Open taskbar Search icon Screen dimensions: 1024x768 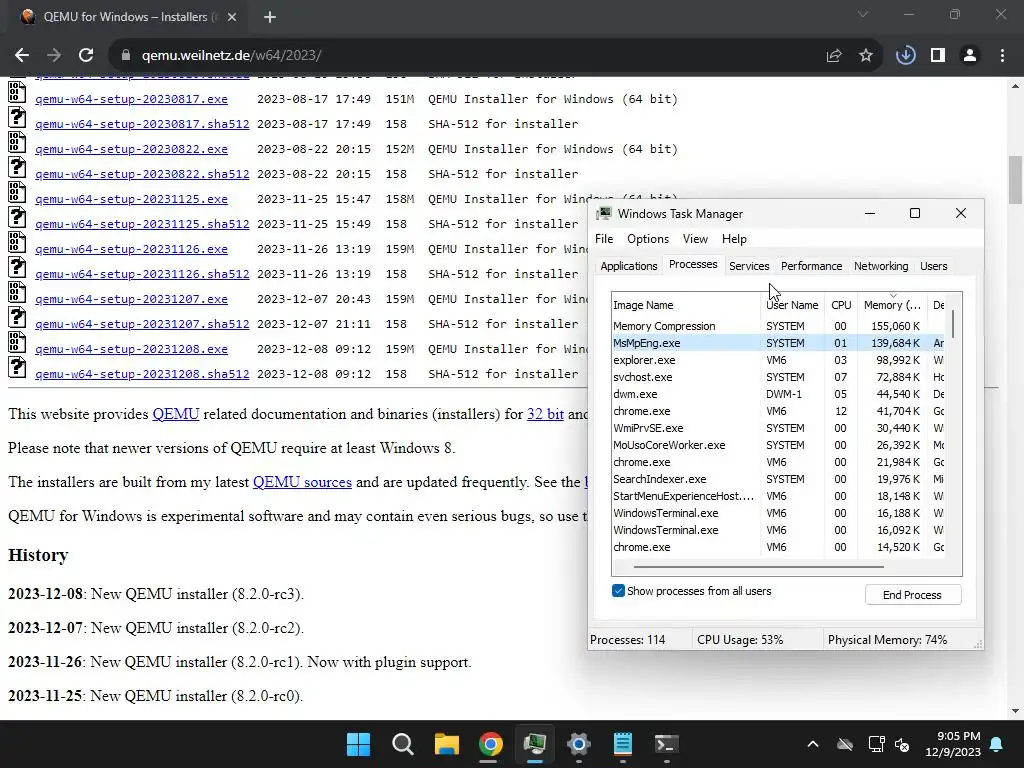pyautogui.click(x=402, y=744)
